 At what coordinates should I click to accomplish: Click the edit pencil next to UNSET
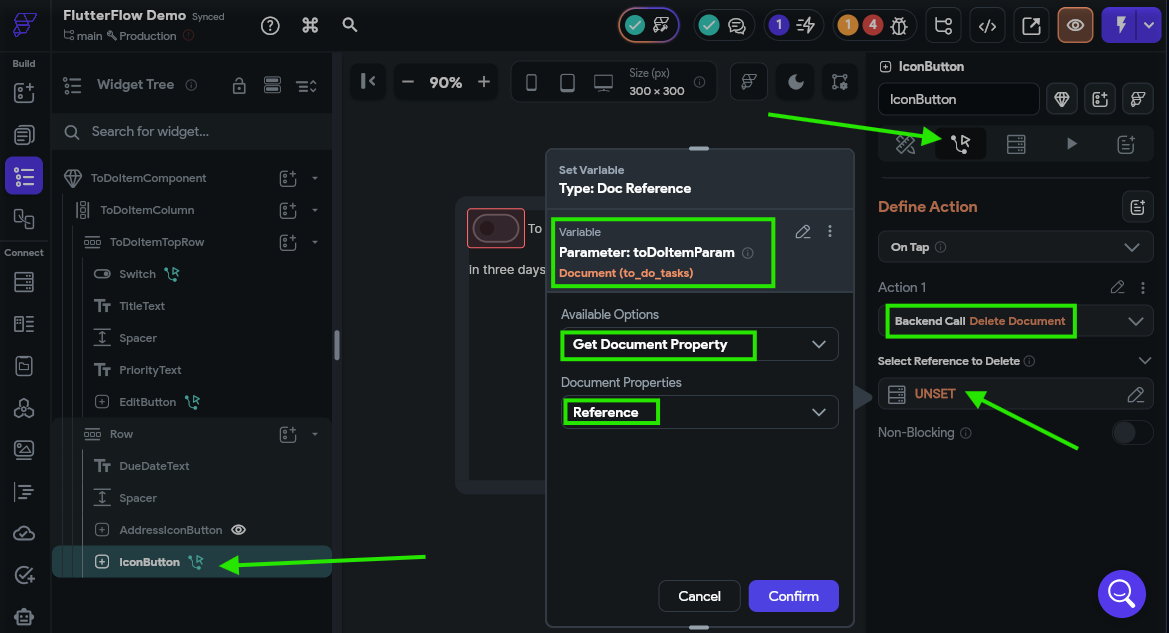coord(1135,394)
